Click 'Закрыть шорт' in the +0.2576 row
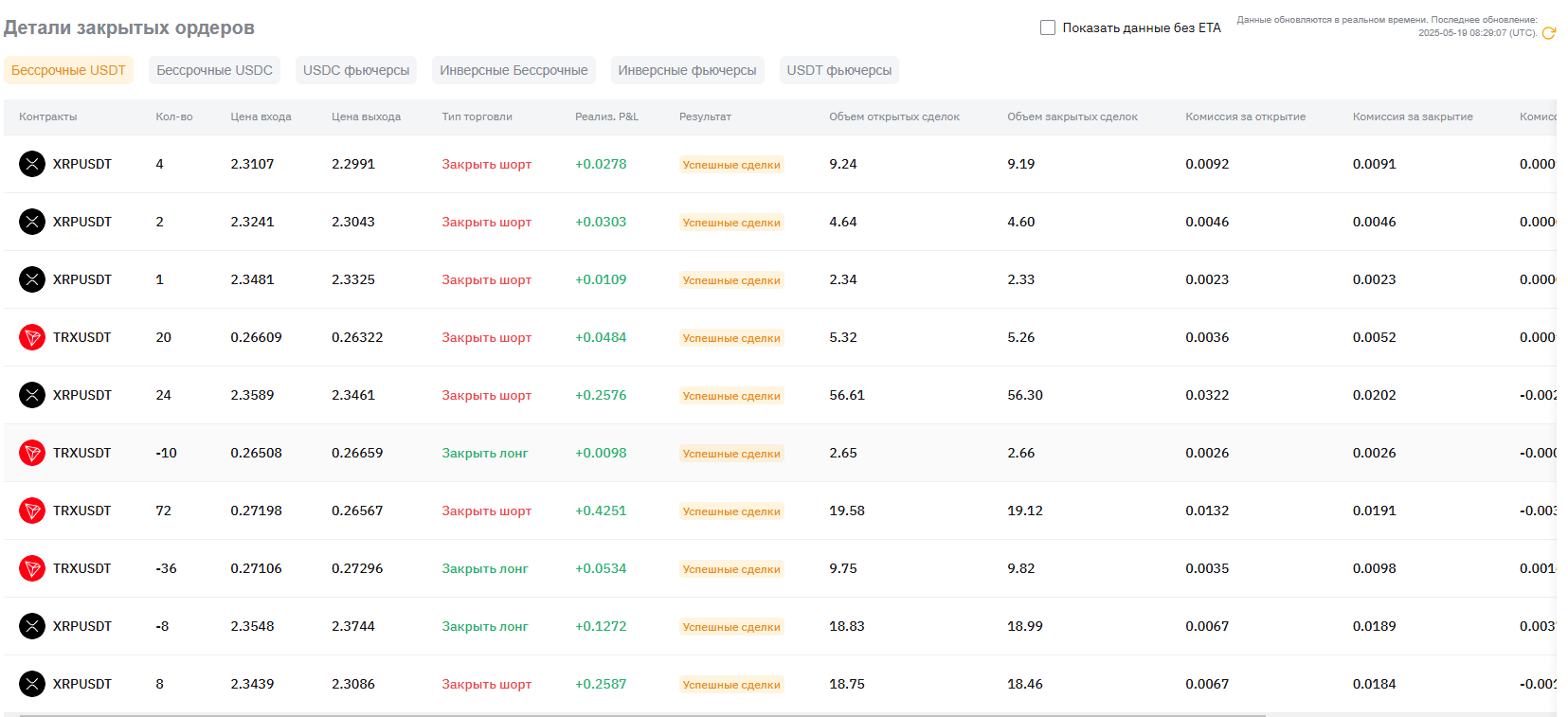Viewport: 1568px width, 717px height. (x=486, y=395)
